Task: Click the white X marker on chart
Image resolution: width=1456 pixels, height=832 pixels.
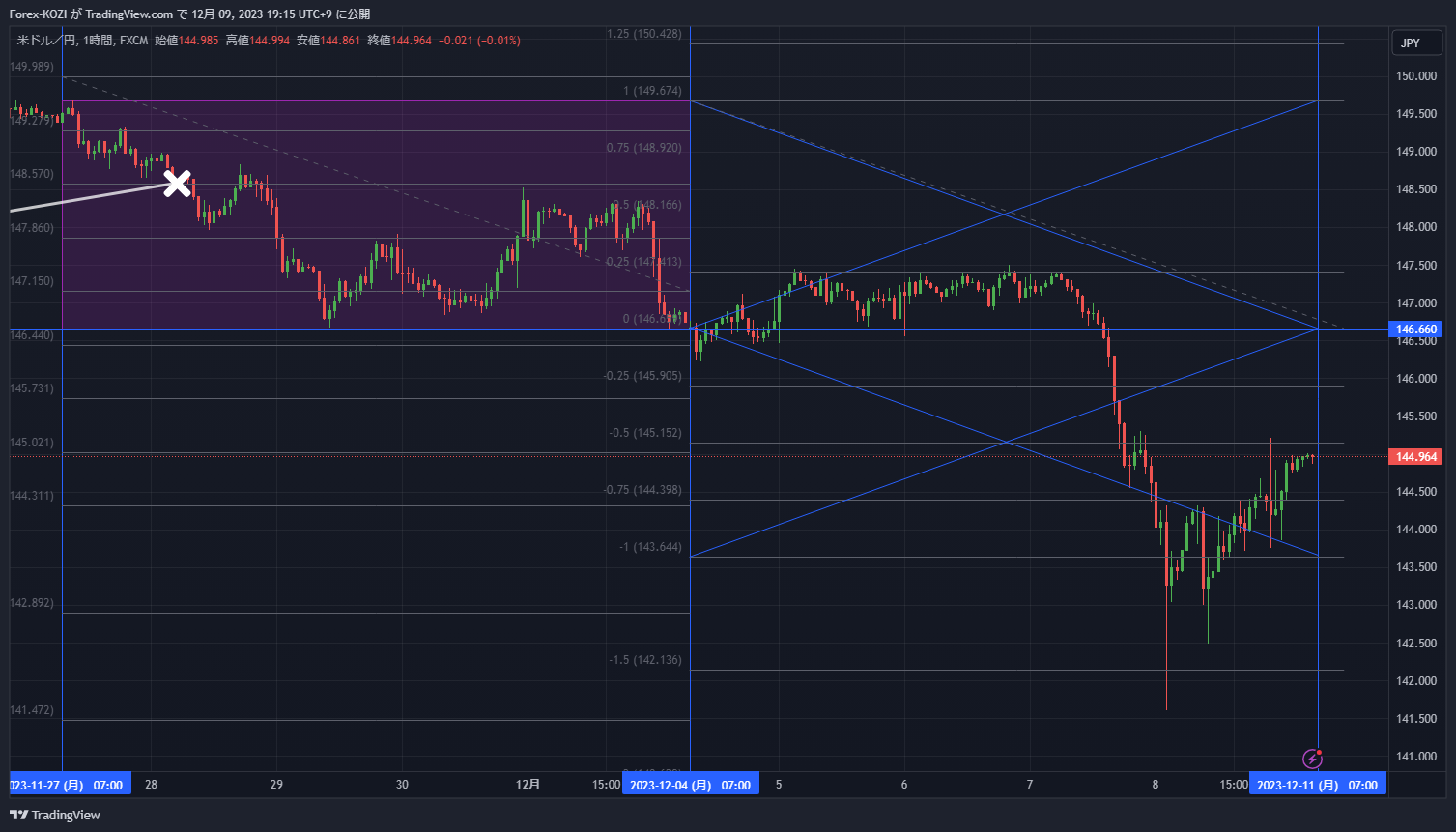Action: tap(177, 184)
